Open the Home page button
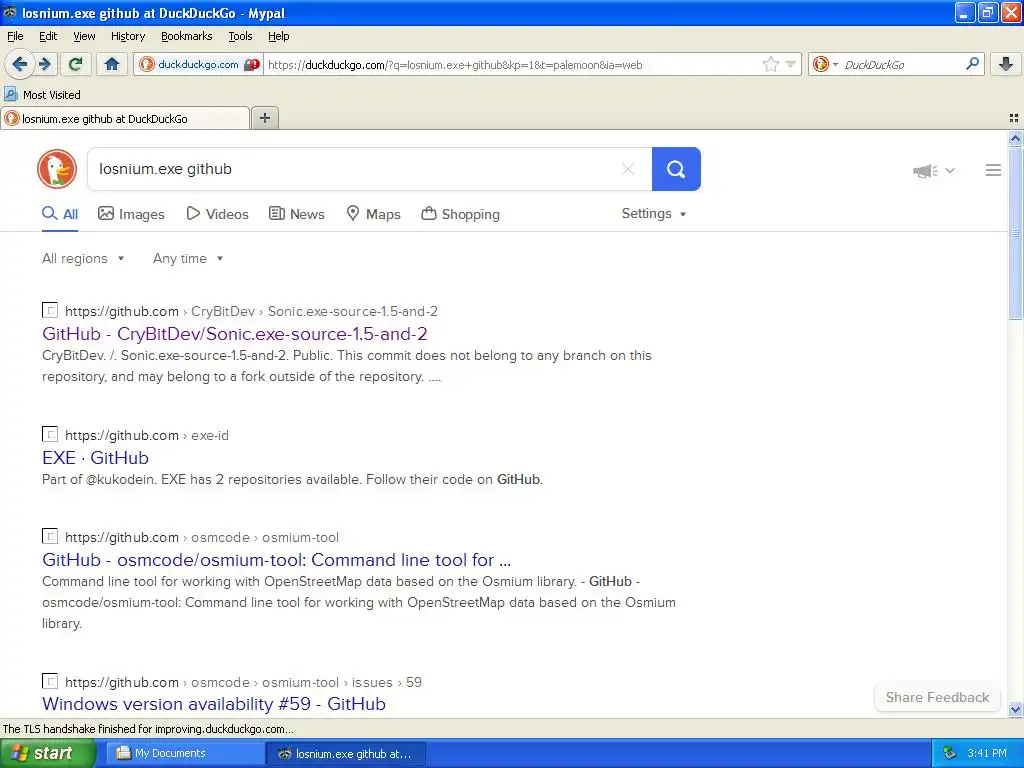 tap(112, 64)
